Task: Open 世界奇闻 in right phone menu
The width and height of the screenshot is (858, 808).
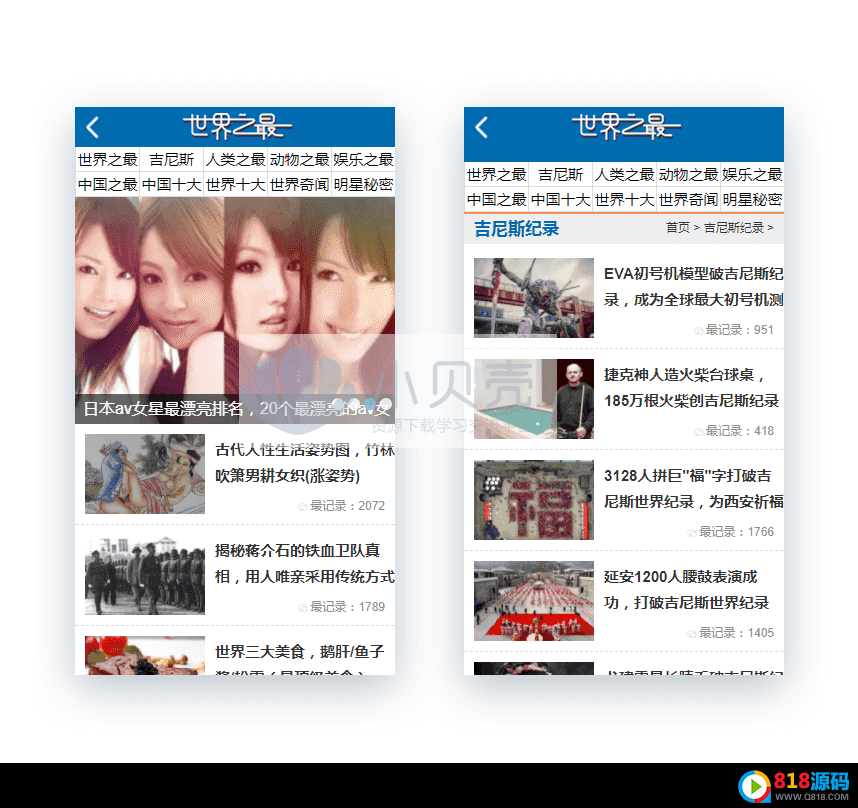Action: [x=688, y=200]
